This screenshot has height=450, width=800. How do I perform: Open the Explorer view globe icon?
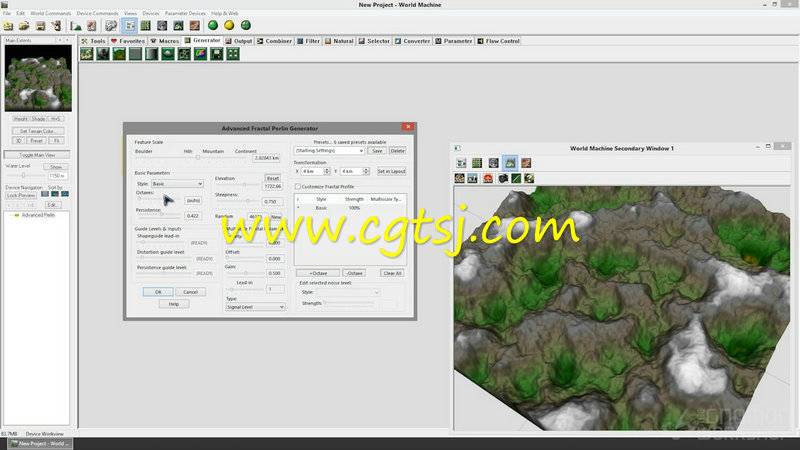162,25
